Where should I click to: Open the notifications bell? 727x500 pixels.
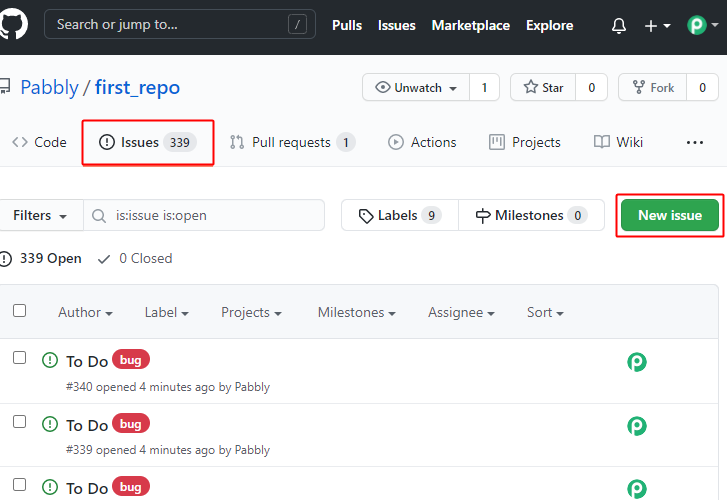point(619,26)
